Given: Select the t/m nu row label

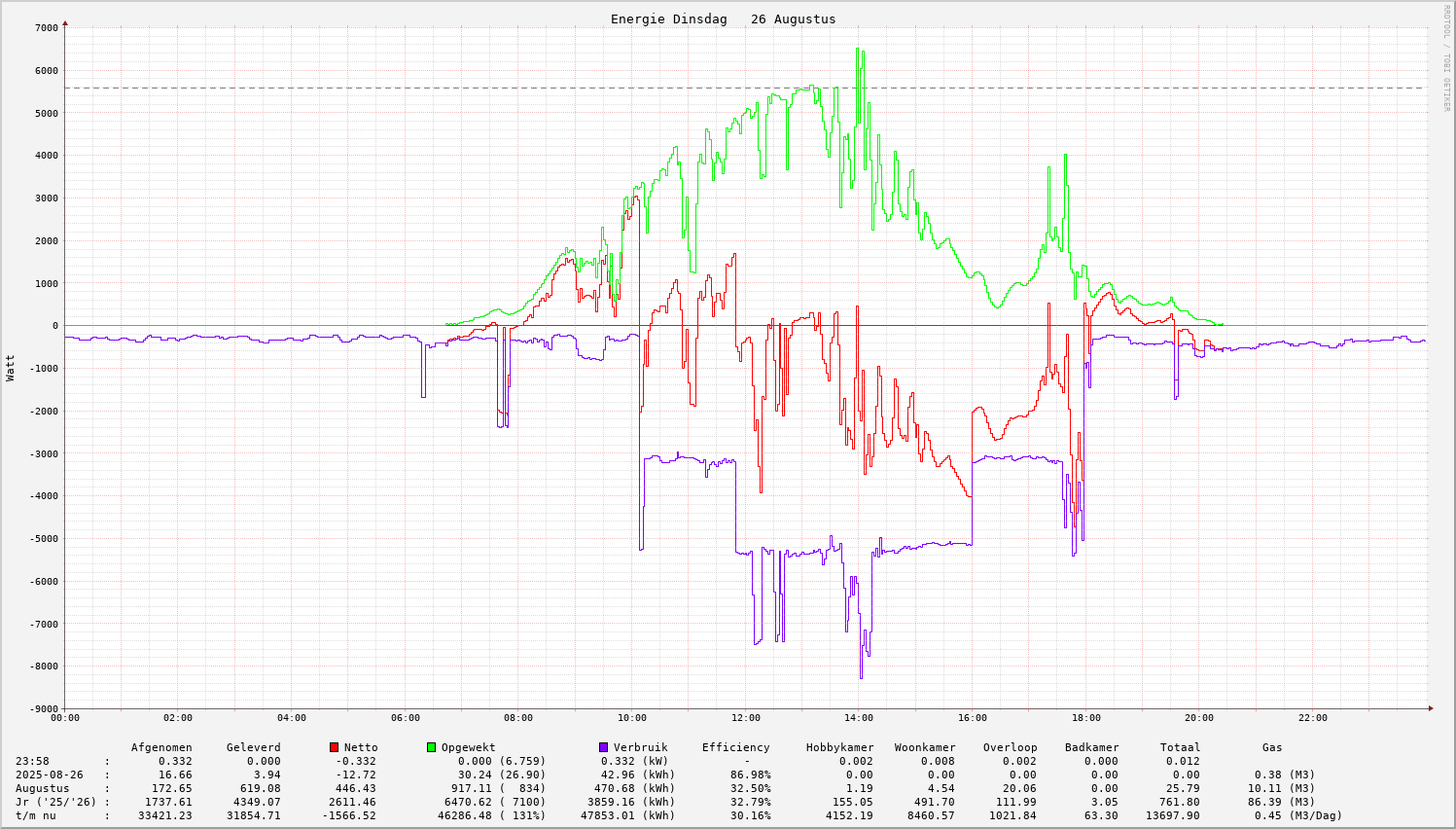Looking at the screenshot, I should point(35,815).
